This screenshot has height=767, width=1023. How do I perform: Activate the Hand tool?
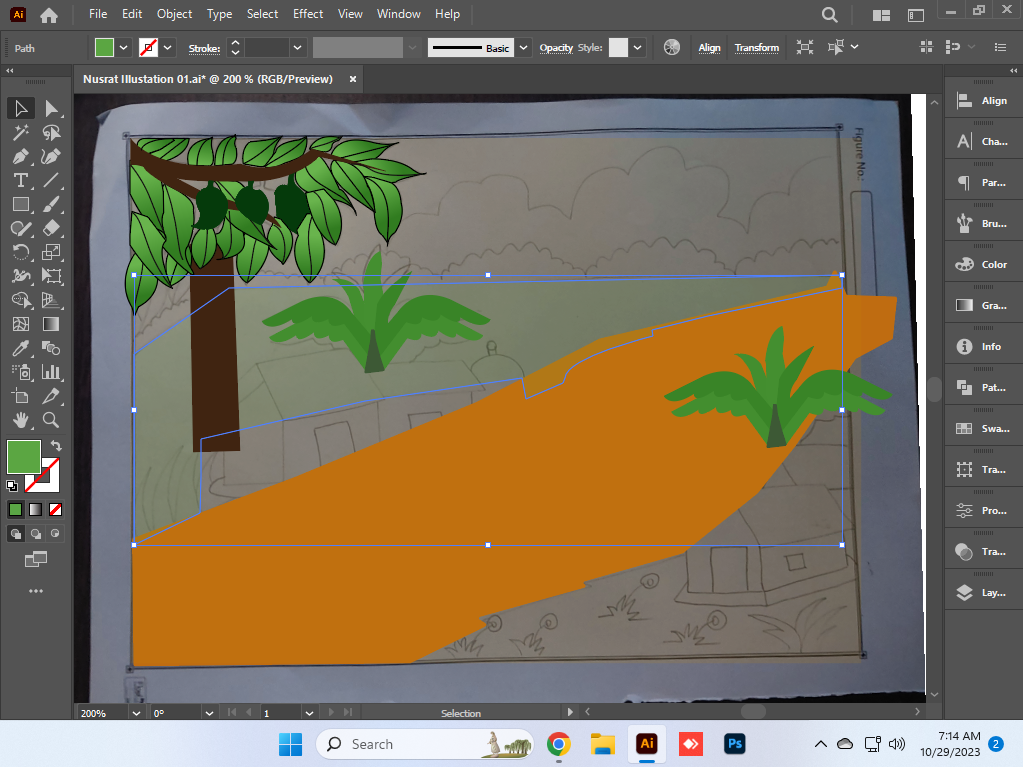(20, 420)
